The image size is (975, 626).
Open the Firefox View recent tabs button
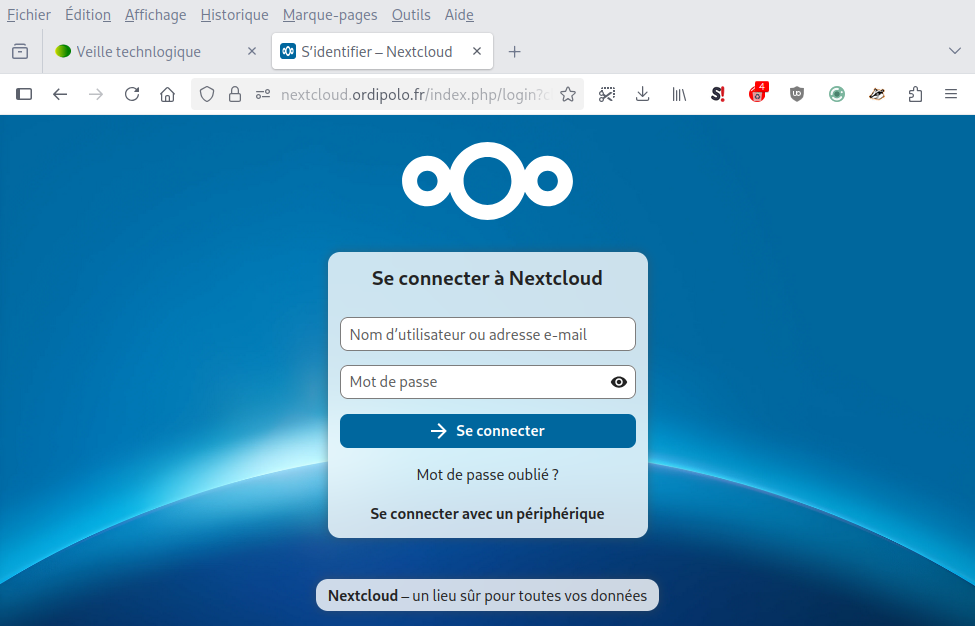(20, 51)
